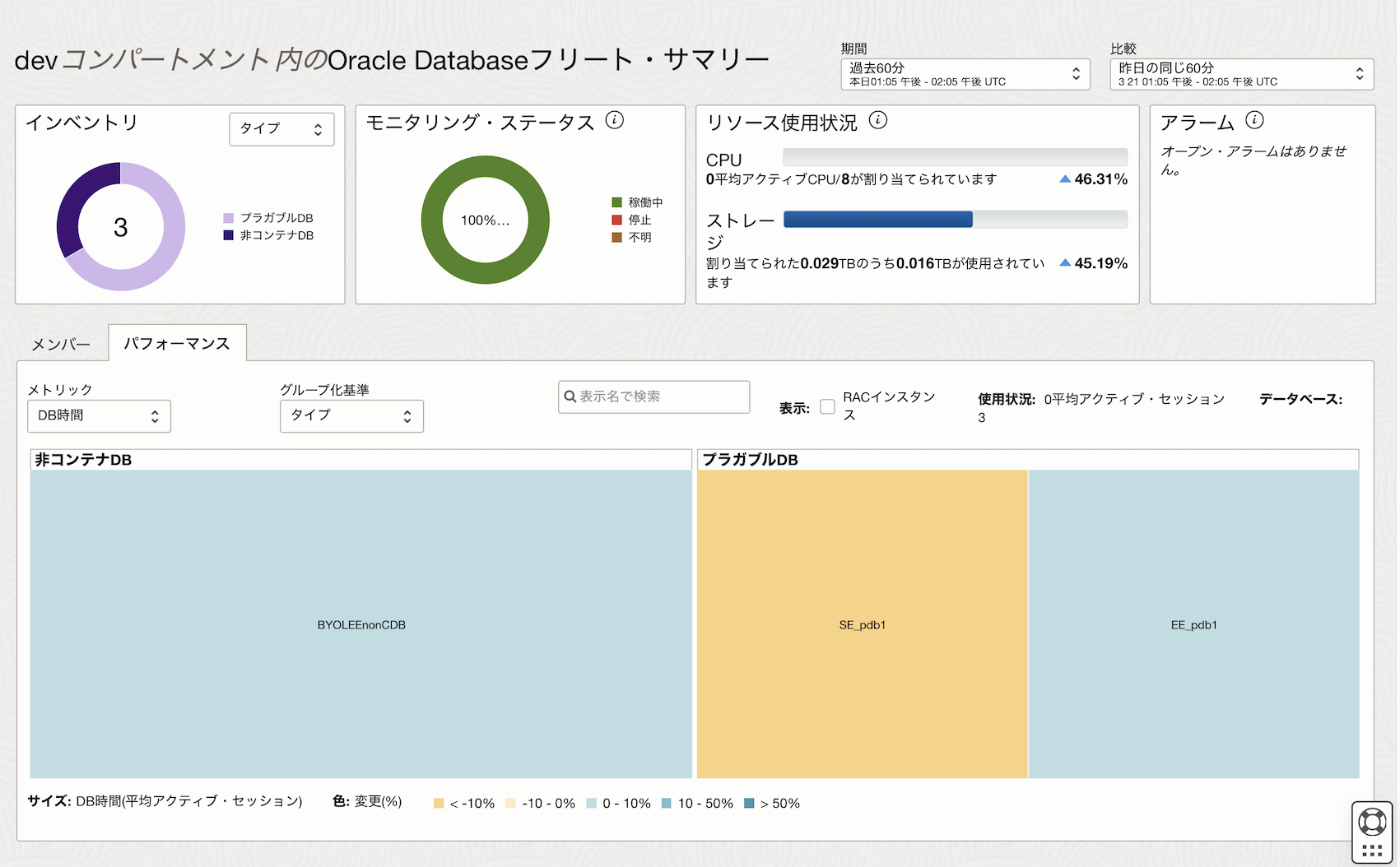Switch to the メンバー tab
The image size is (1400, 867).
61,345
